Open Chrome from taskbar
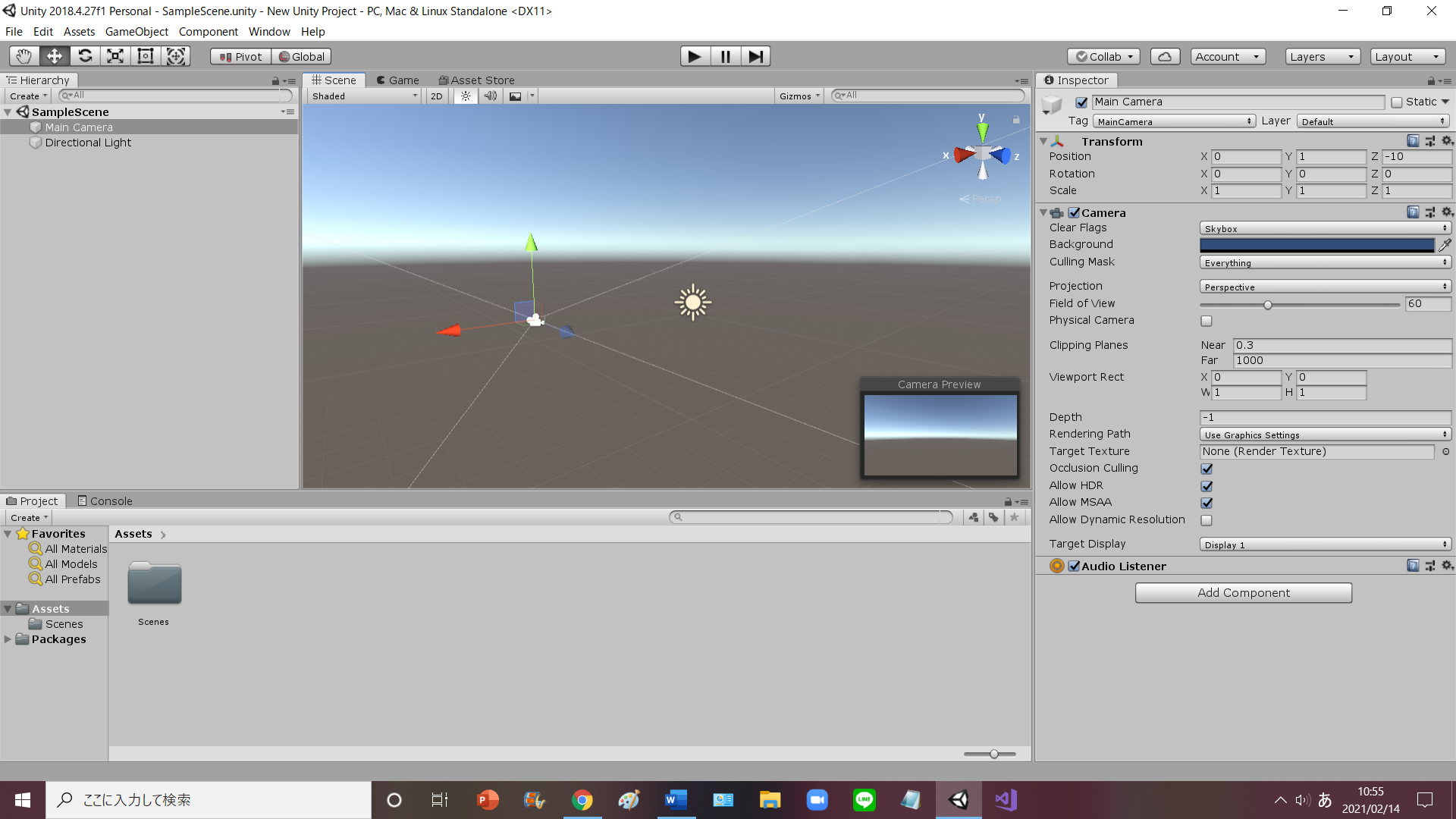 tap(582, 800)
